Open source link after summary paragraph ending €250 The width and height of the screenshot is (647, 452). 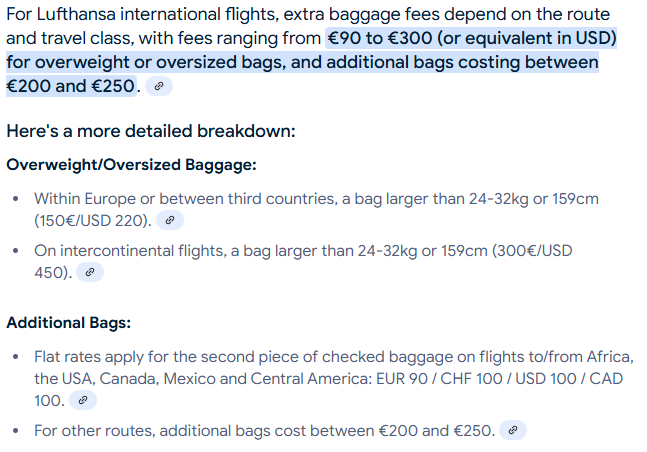click(159, 86)
